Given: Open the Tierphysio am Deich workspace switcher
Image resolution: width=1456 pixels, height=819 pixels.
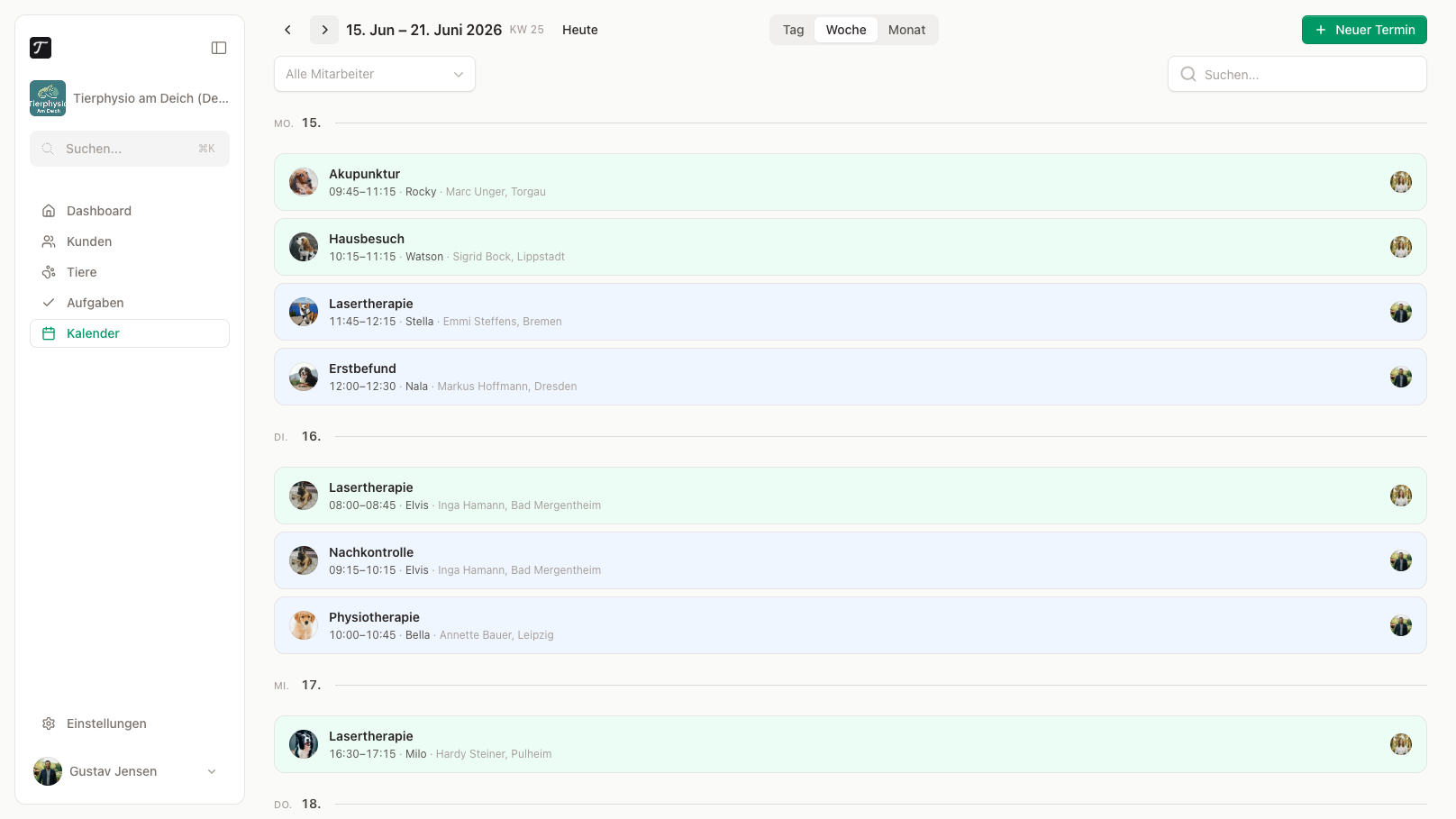Looking at the screenshot, I should coord(130,98).
